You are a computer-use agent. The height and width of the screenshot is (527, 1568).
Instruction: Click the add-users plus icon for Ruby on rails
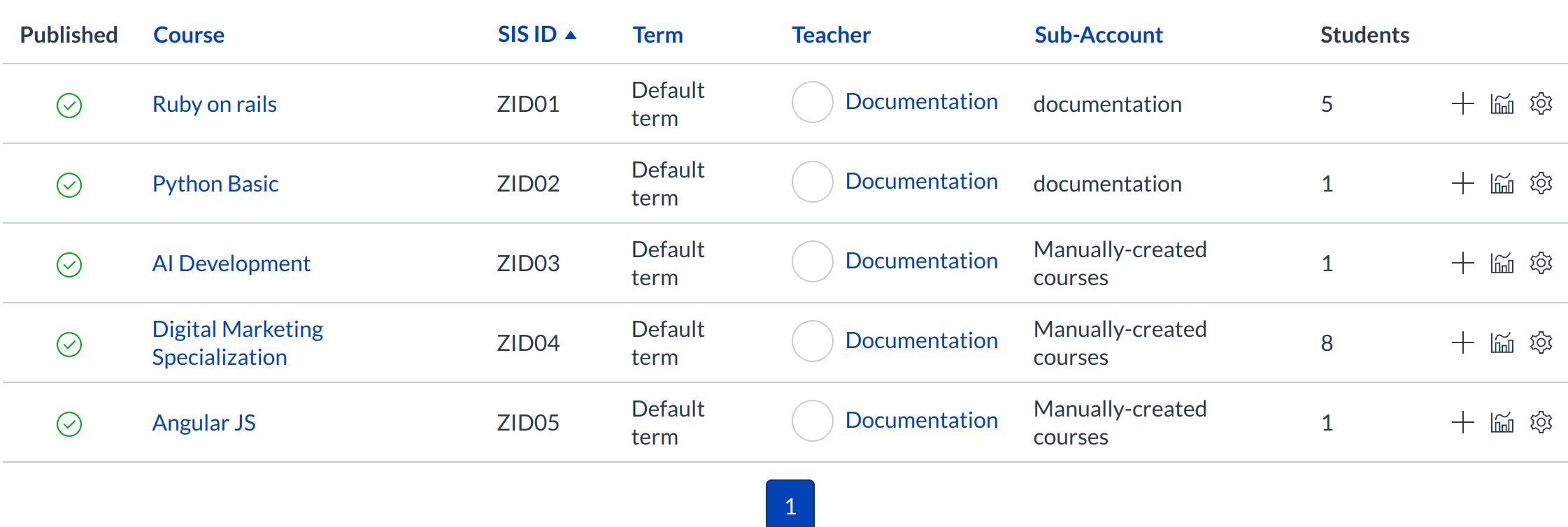click(1462, 104)
